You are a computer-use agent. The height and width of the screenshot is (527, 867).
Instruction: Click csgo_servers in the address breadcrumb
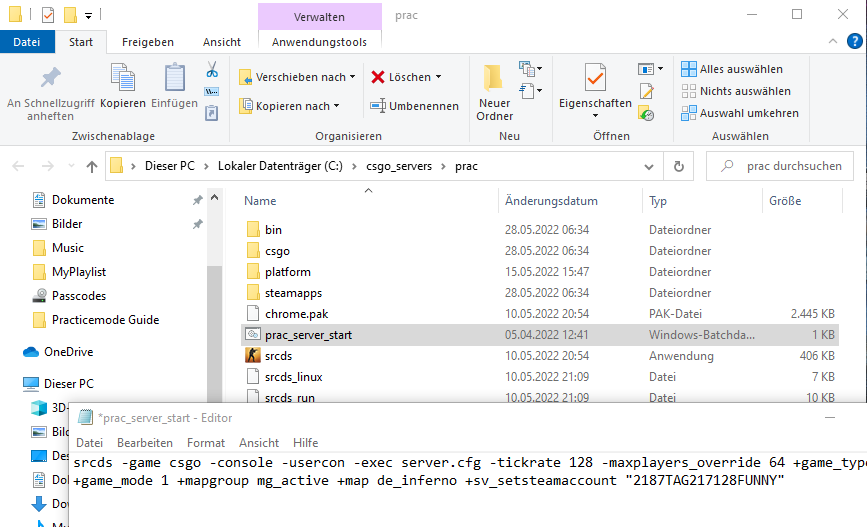coord(399,166)
